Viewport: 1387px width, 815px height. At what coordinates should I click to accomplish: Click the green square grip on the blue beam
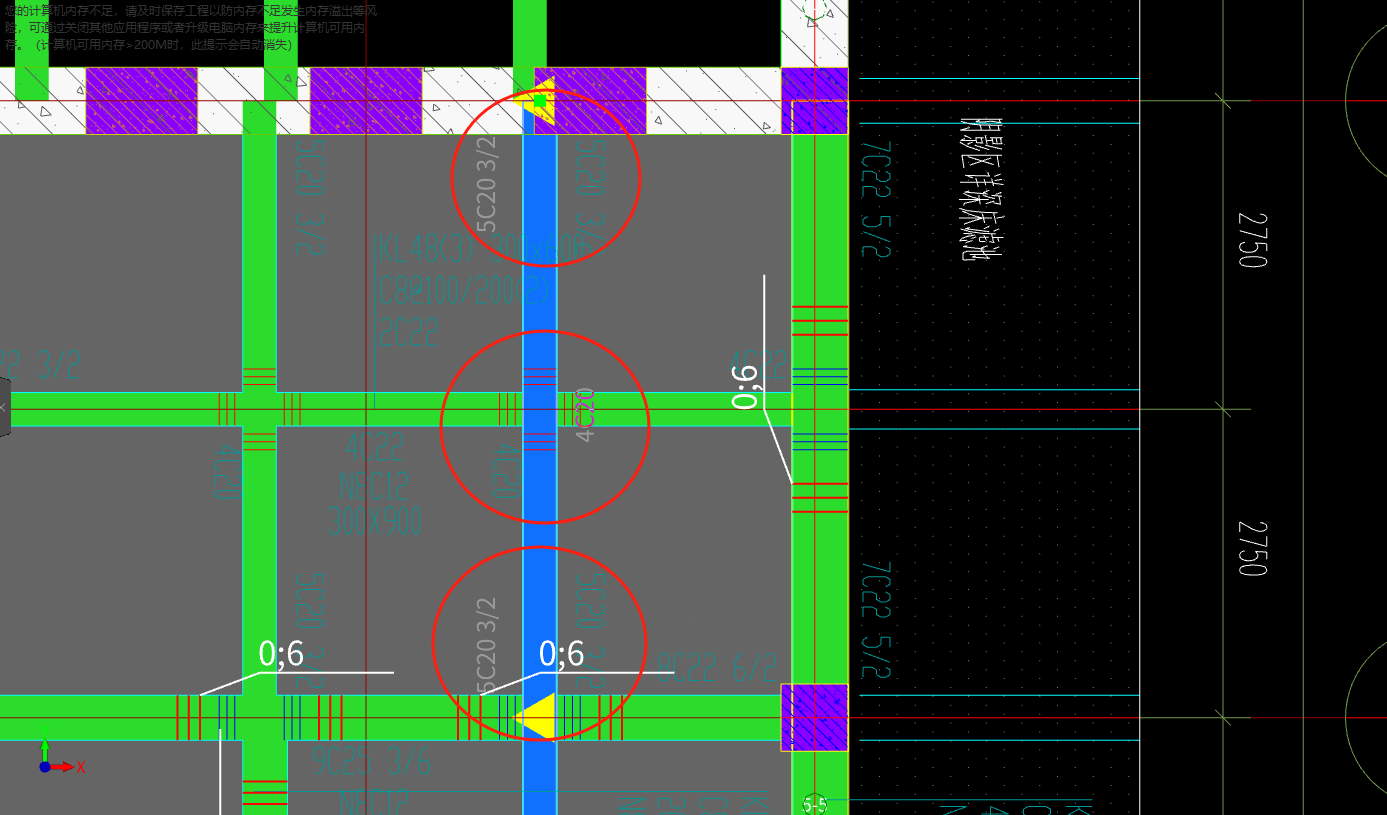[x=540, y=101]
